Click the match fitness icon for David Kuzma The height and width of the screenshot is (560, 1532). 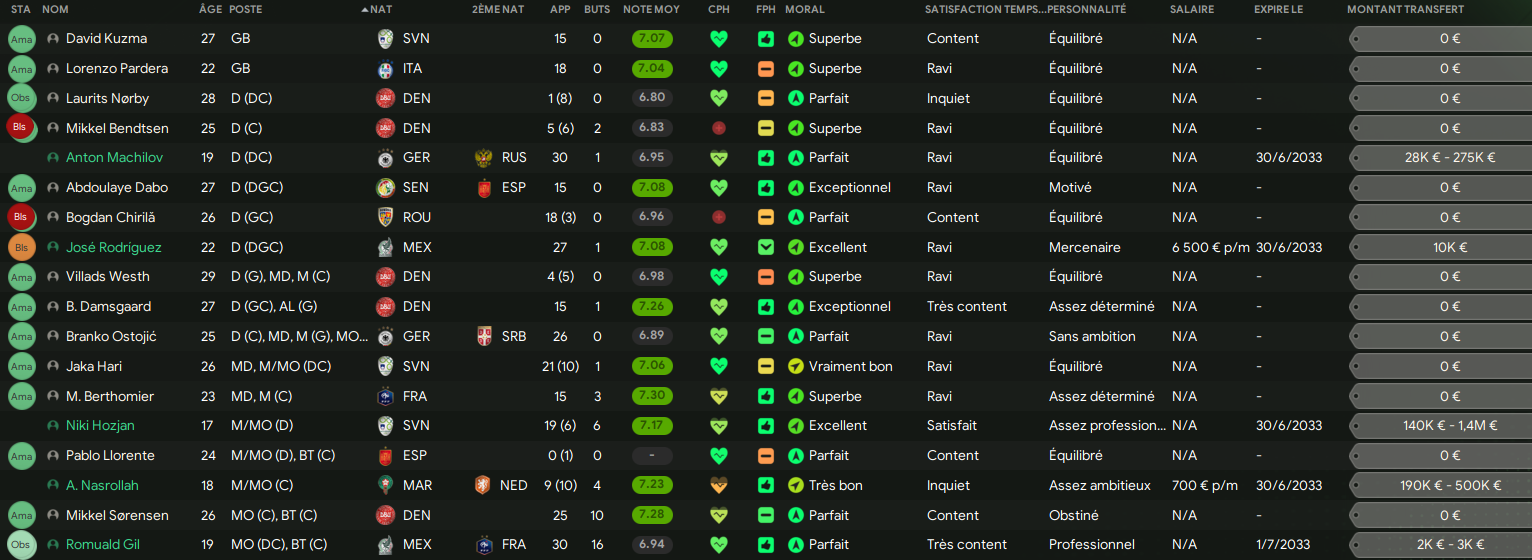[x=766, y=39]
